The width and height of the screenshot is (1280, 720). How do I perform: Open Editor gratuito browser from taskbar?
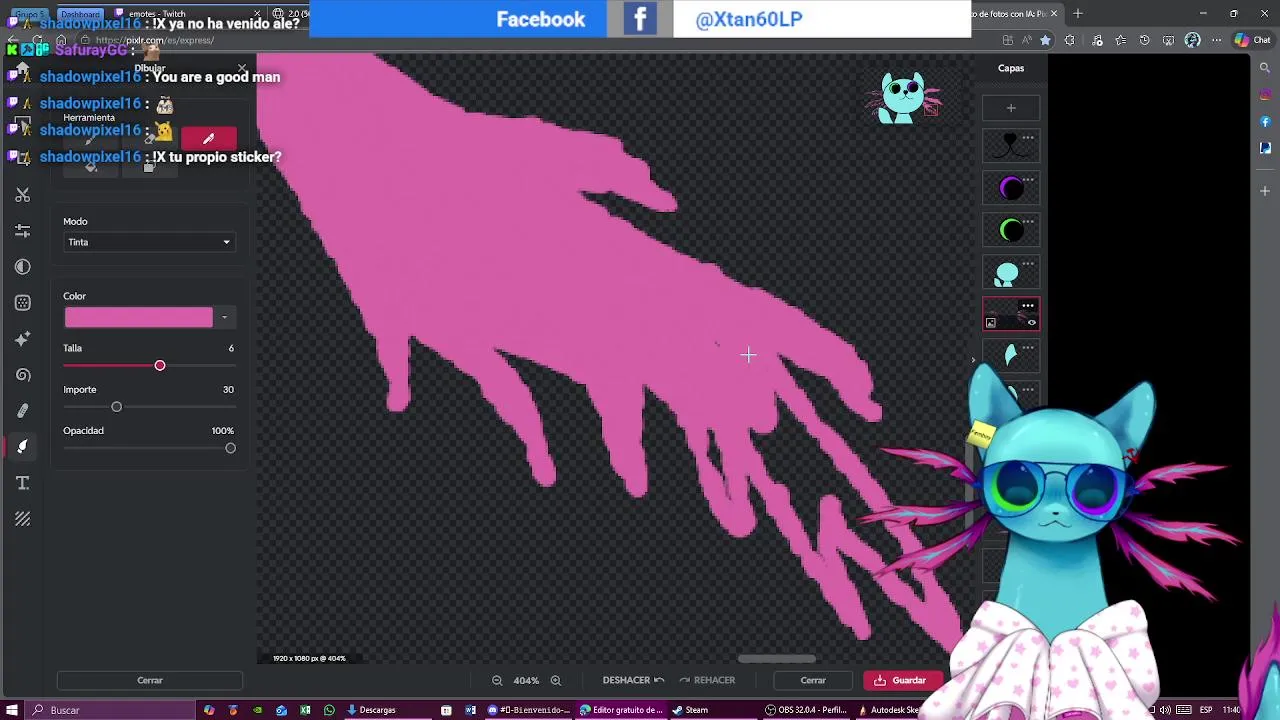621,710
